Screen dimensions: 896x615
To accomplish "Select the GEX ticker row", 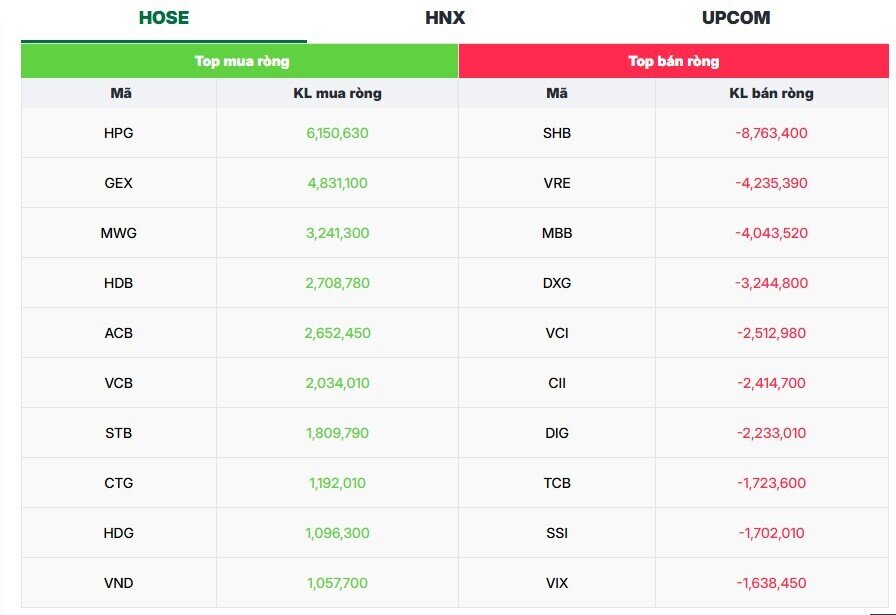I will pos(118,183).
